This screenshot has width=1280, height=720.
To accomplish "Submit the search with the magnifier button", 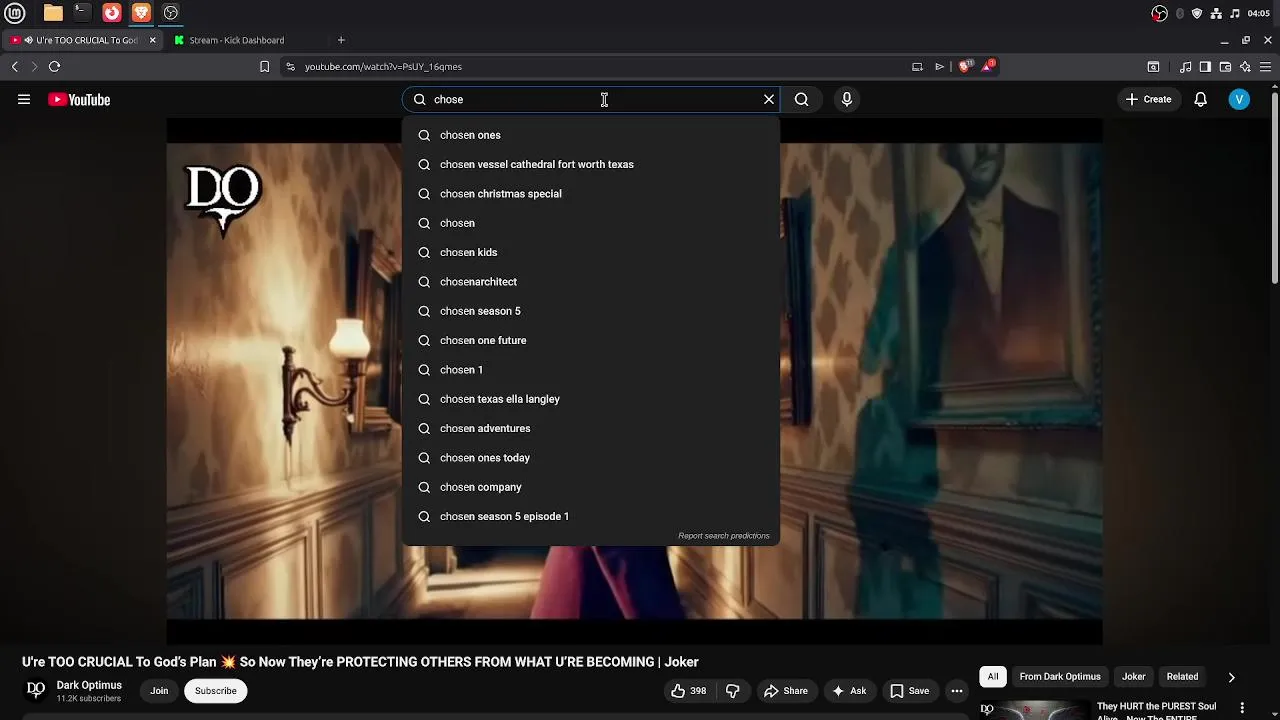I will [801, 99].
